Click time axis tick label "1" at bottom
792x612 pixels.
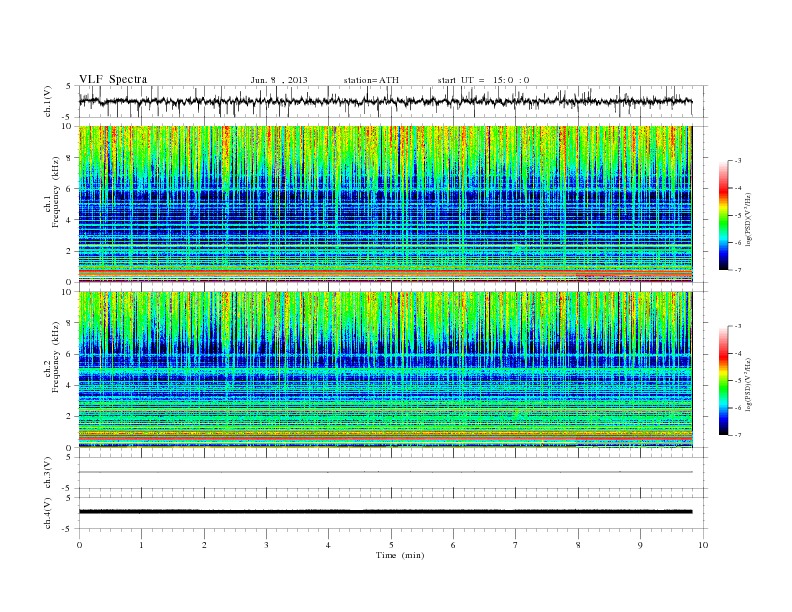coord(141,545)
